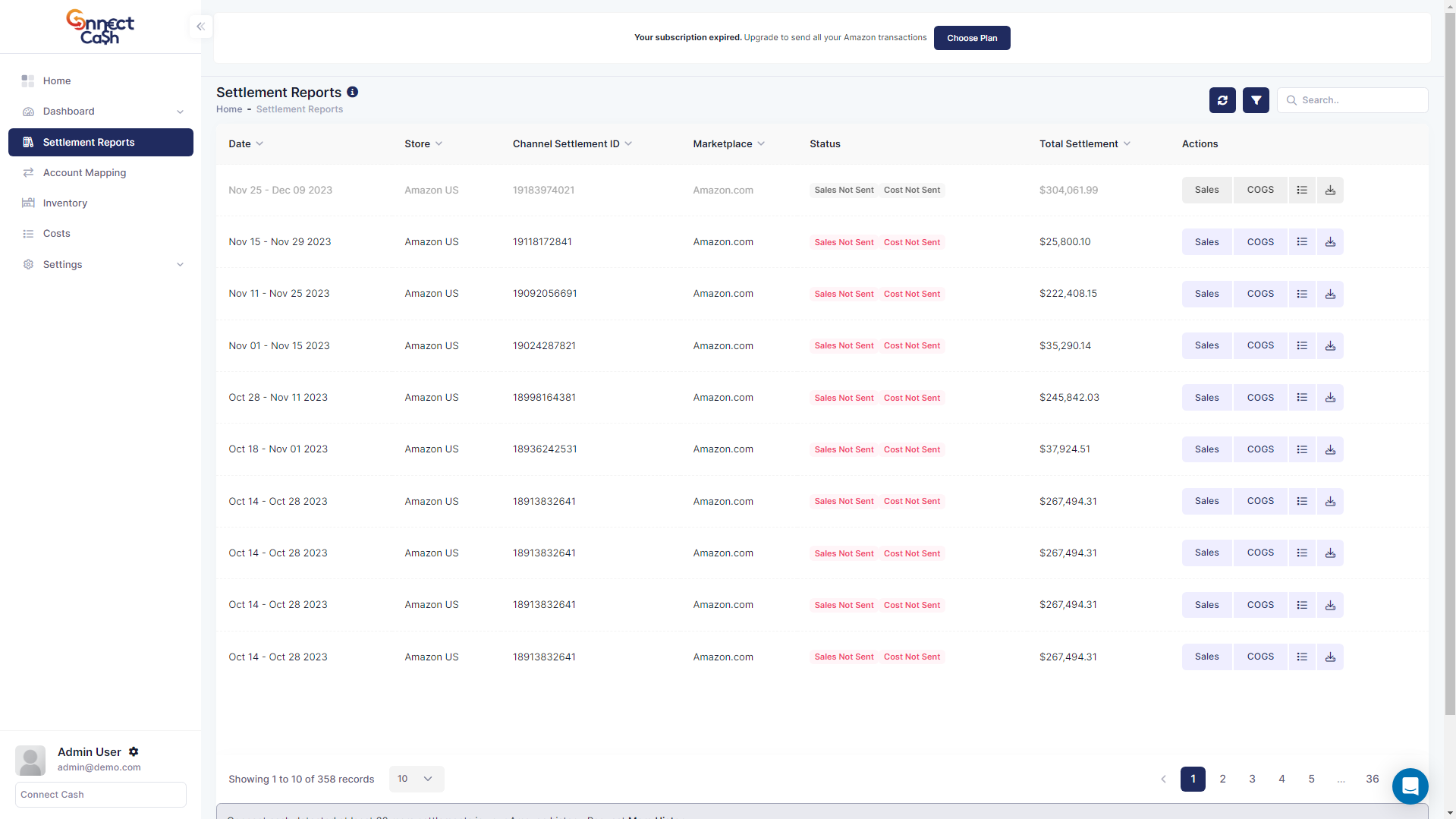
Task: Open the chat support bubble
Action: click(x=1410, y=786)
